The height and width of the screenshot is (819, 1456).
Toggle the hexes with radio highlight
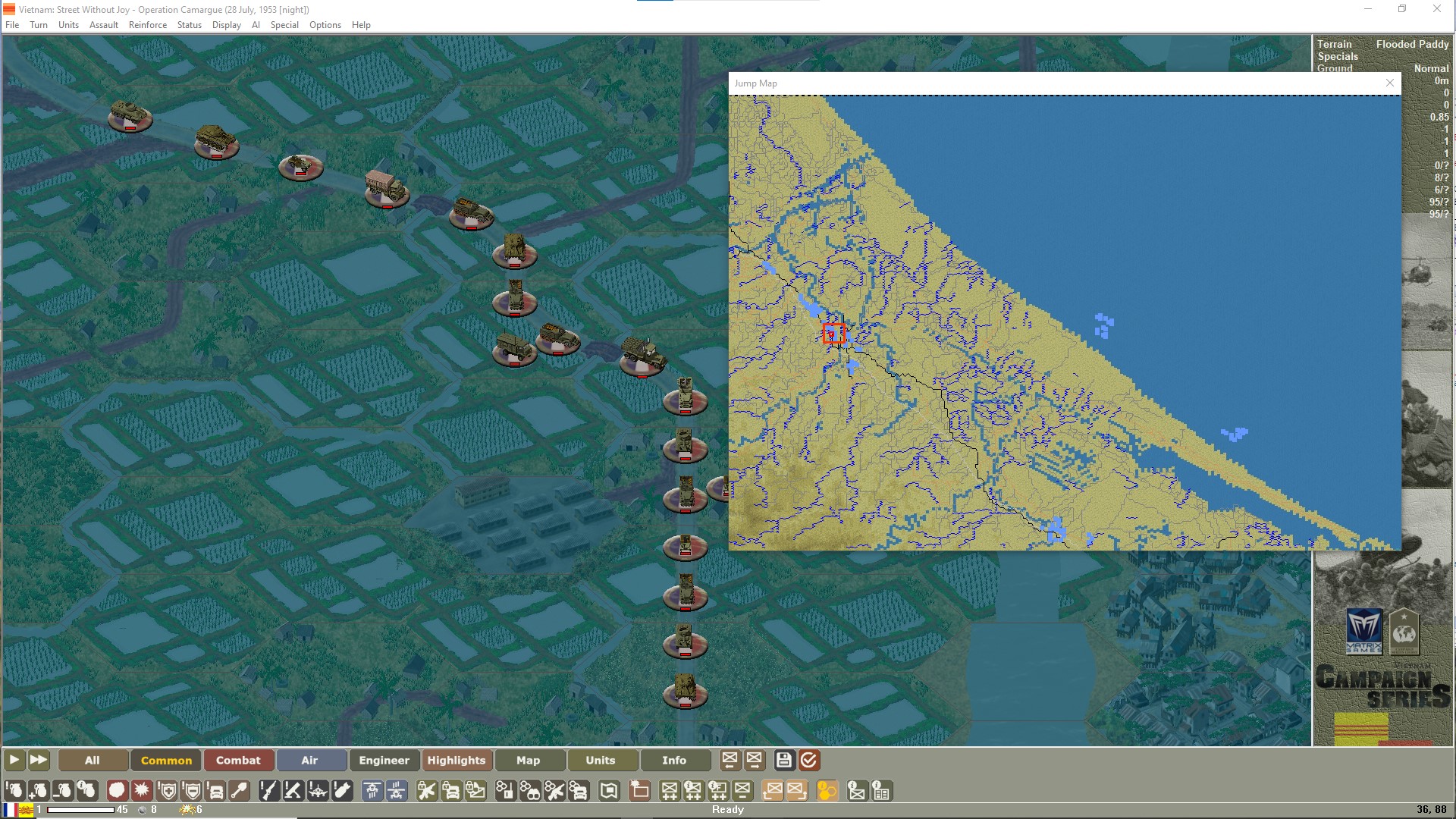coord(505,791)
